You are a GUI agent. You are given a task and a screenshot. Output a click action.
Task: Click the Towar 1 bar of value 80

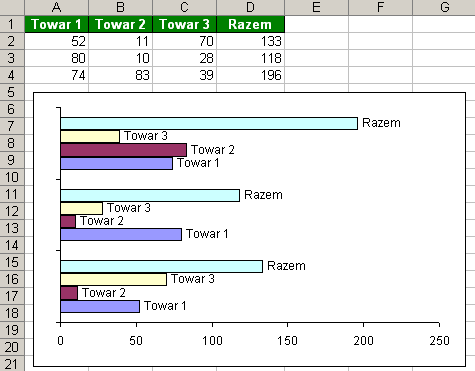pyautogui.click(x=121, y=234)
